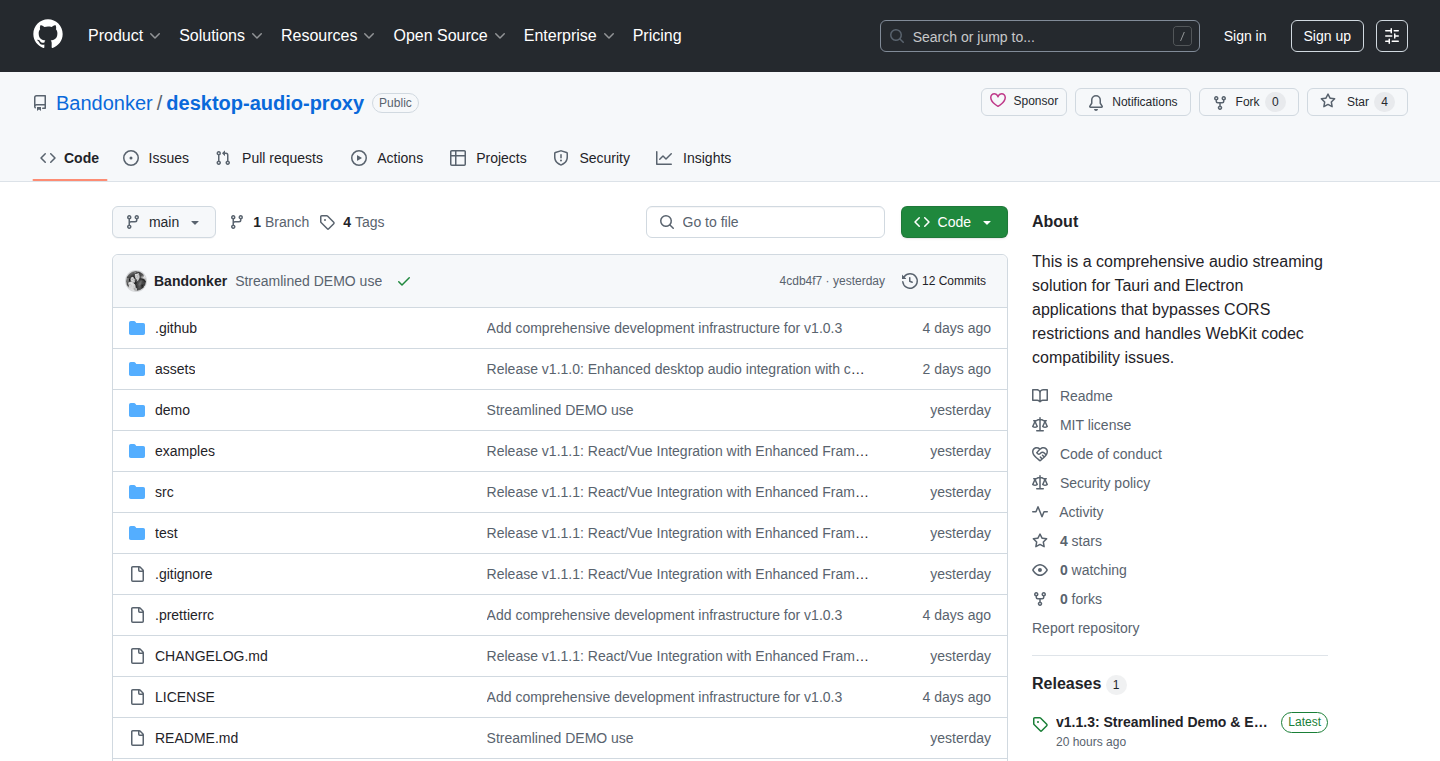The height and width of the screenshot is (761, 1440).
Task: Open the assets folder
Action: [x=175, y=369]
